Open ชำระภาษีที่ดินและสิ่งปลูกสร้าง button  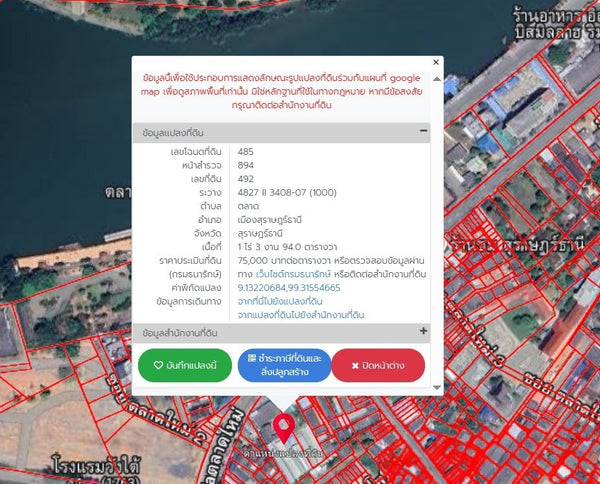pos(284,365)
